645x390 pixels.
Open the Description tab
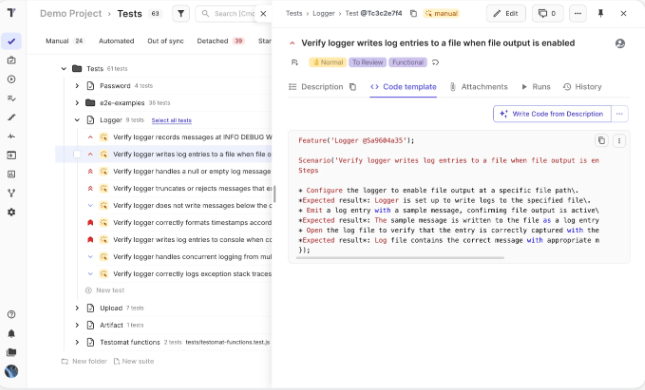pyautogui.click(x=316, y=87)
